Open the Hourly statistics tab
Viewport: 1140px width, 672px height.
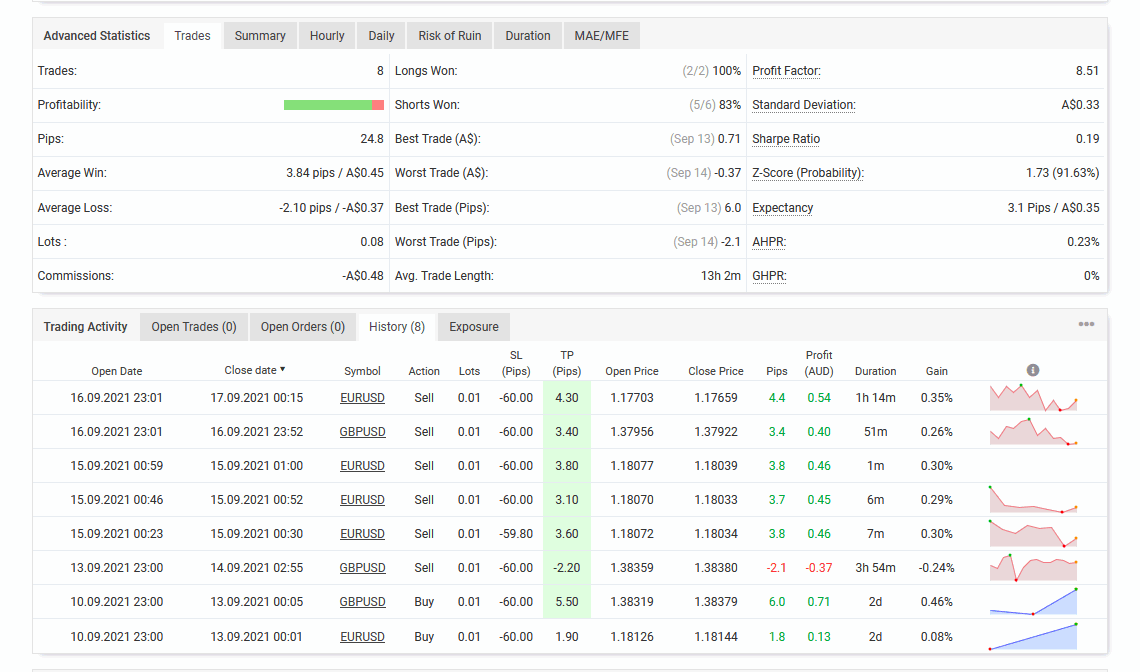pyautogui.click(x=327, y=36)
